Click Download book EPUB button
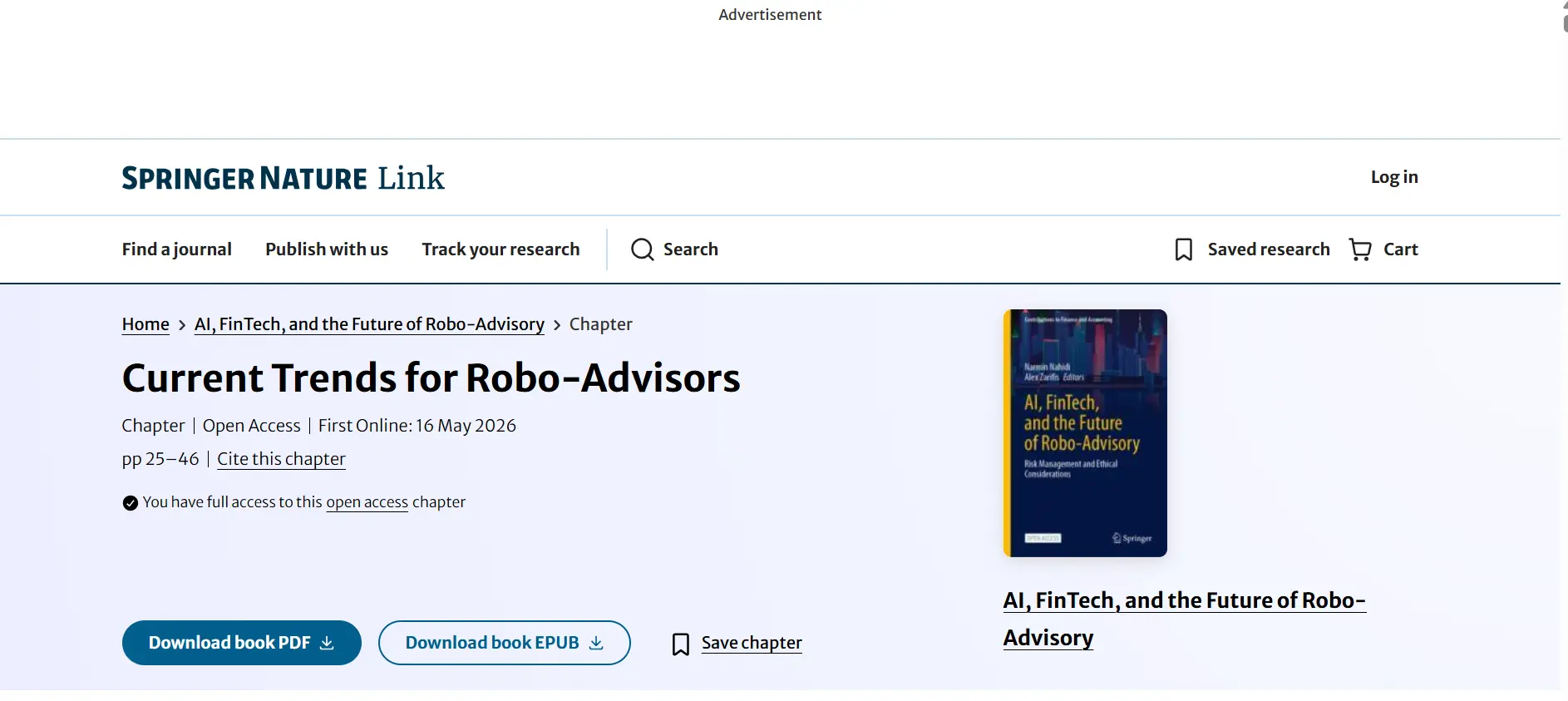This screenshot has height=701, width=1568. tap(505, 643)
